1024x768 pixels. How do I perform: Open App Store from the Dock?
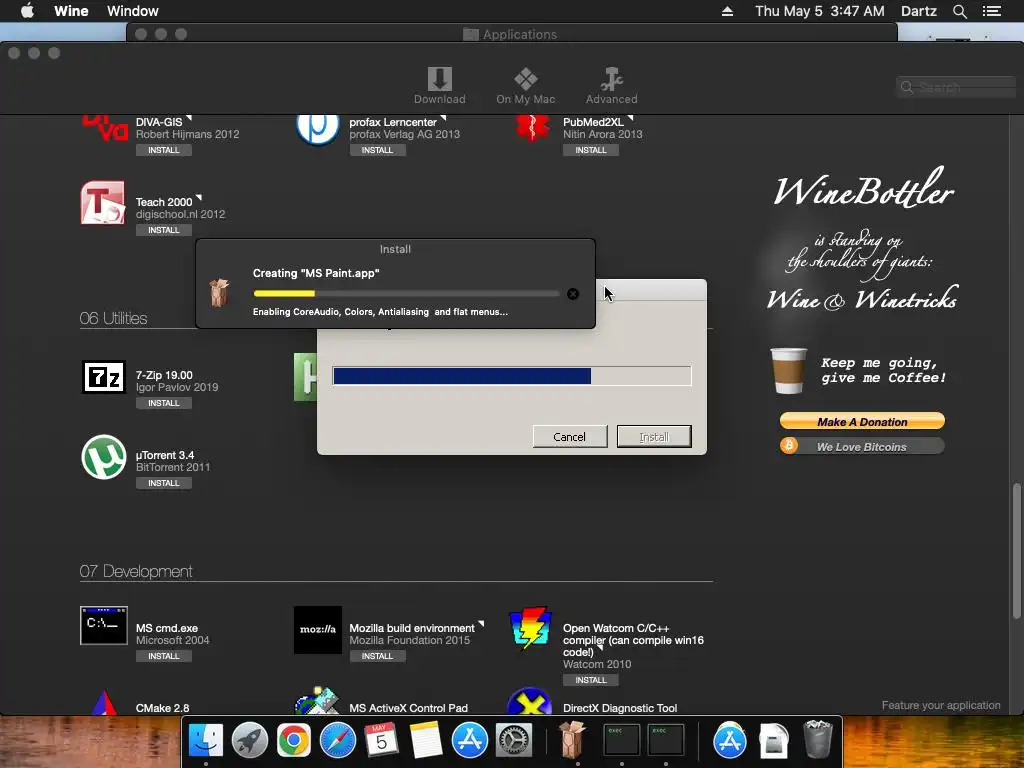470,740
